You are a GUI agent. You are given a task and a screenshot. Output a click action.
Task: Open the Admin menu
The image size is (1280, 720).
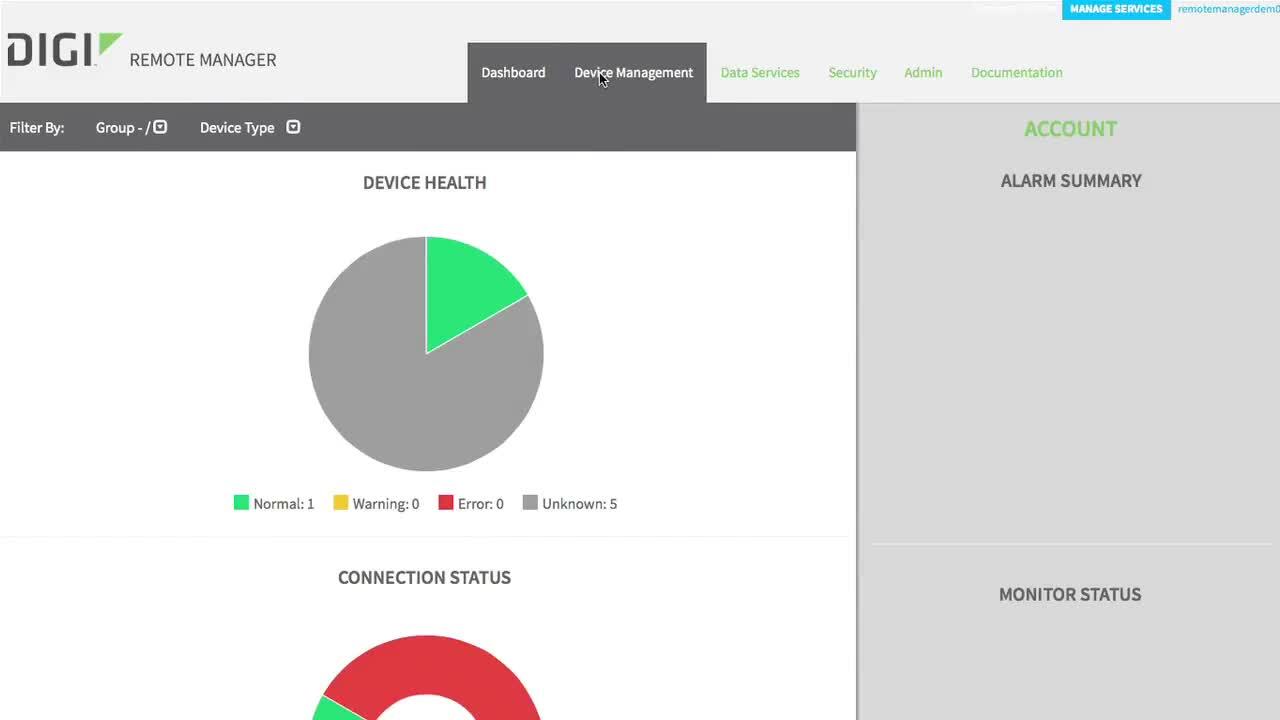[923, 73]
